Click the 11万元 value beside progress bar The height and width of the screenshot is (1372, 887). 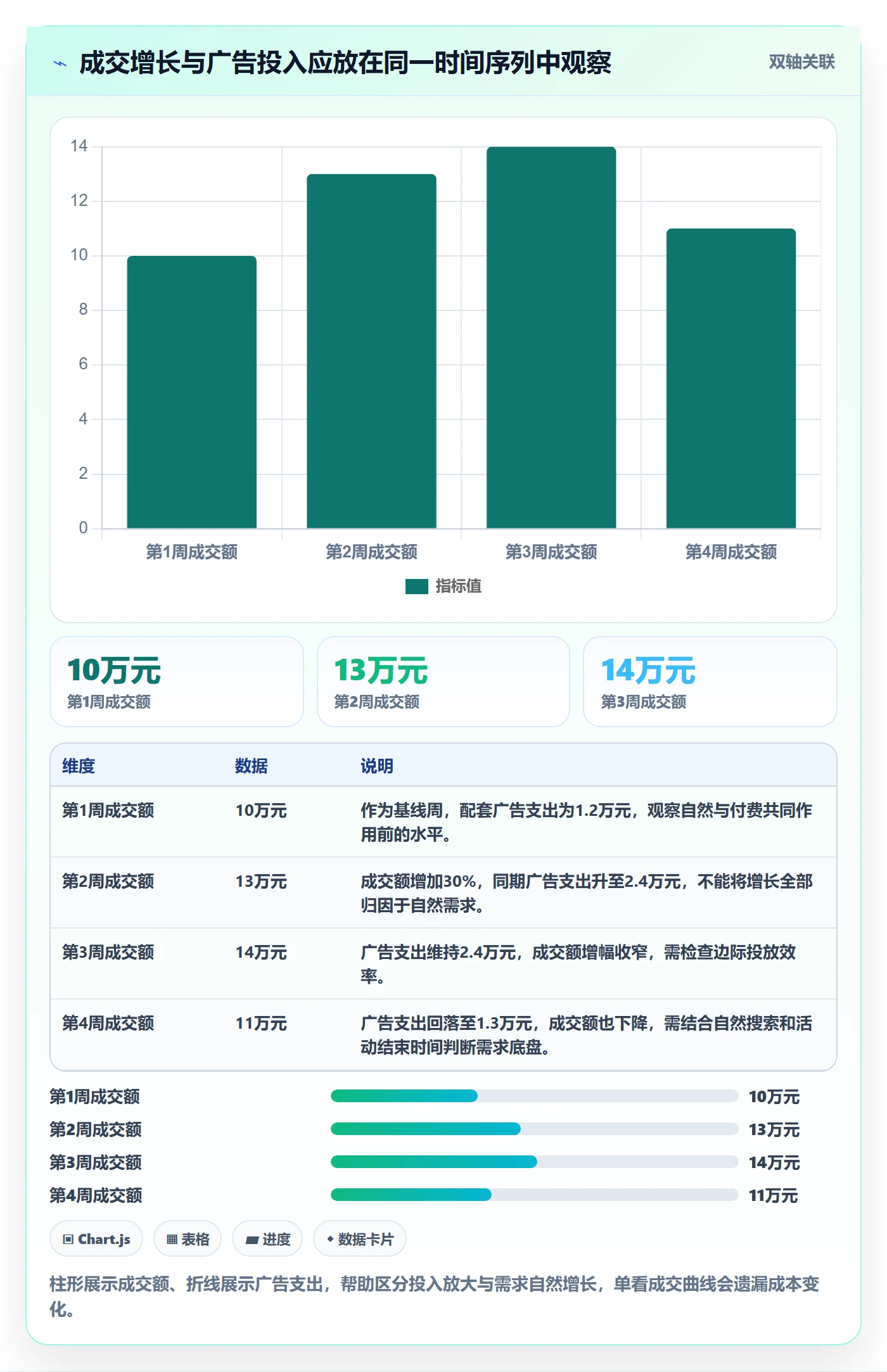pyautogui.click(x=773, y=1195)
